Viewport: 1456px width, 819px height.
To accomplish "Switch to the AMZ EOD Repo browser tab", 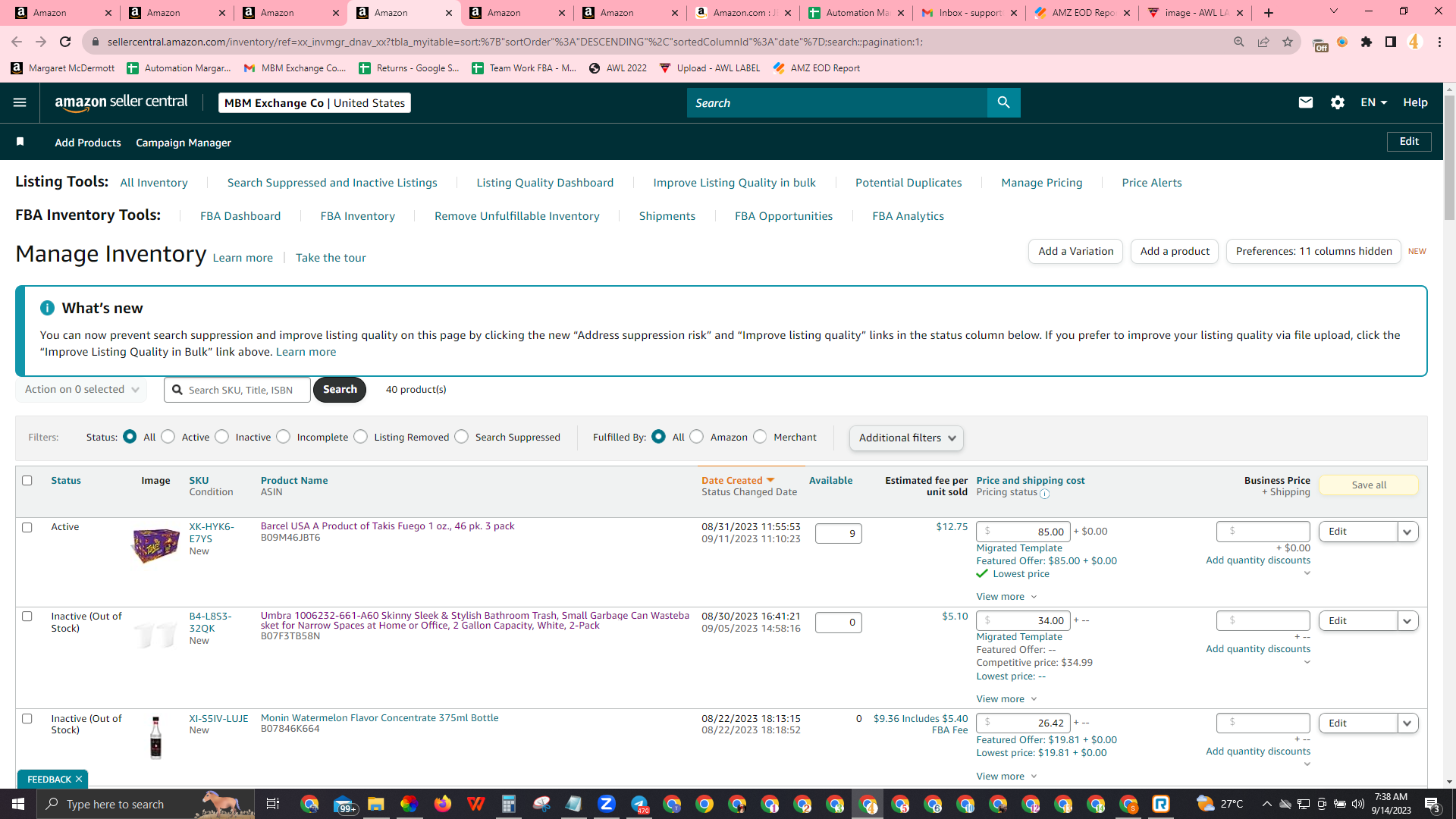I will point(1083,13).
